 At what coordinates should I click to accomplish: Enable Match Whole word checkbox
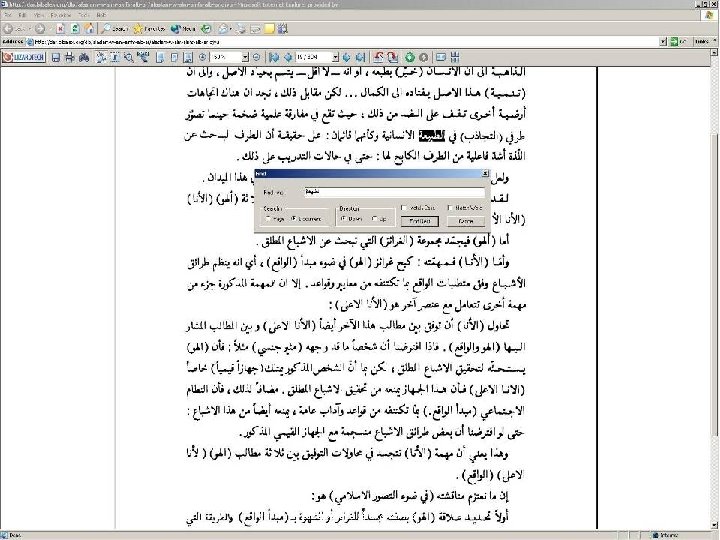coord(450,208)
